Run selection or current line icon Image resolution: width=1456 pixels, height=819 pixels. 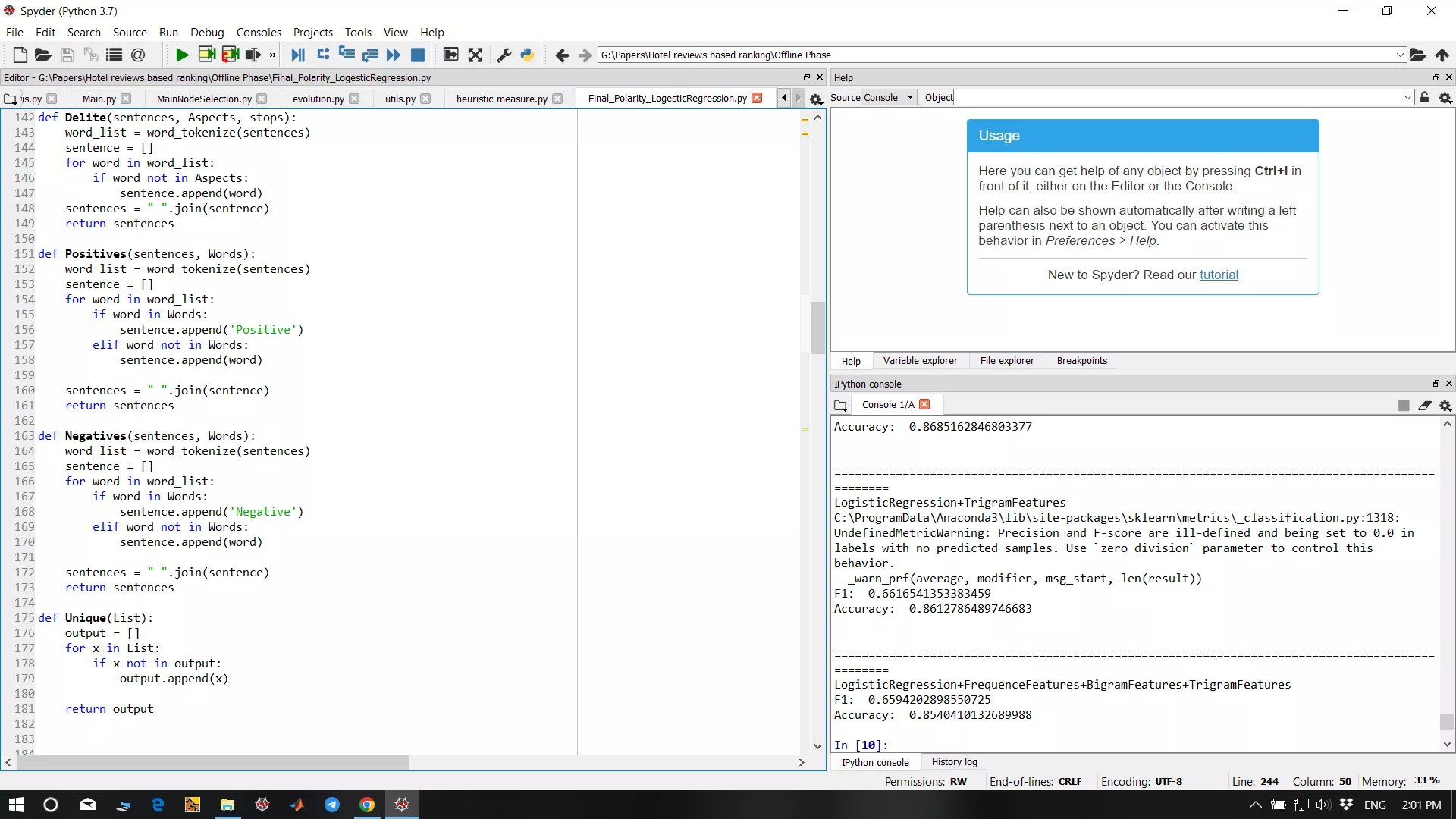[x=253, y=55]
